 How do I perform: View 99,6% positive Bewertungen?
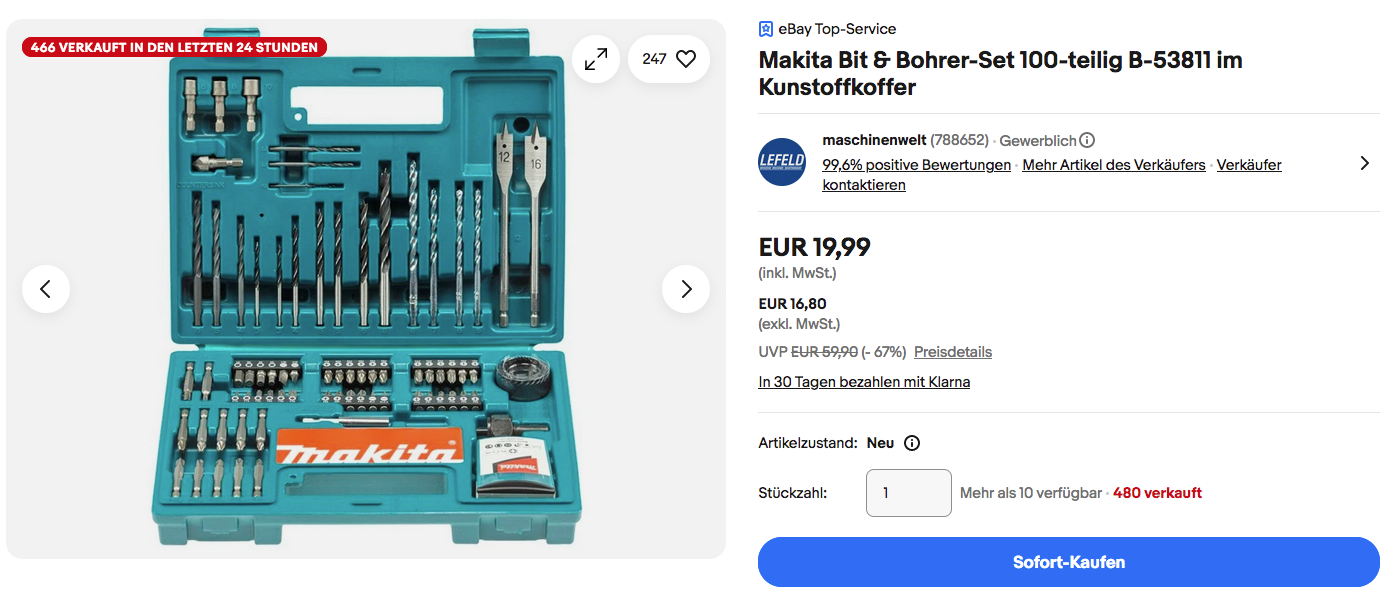pos(916,165)
